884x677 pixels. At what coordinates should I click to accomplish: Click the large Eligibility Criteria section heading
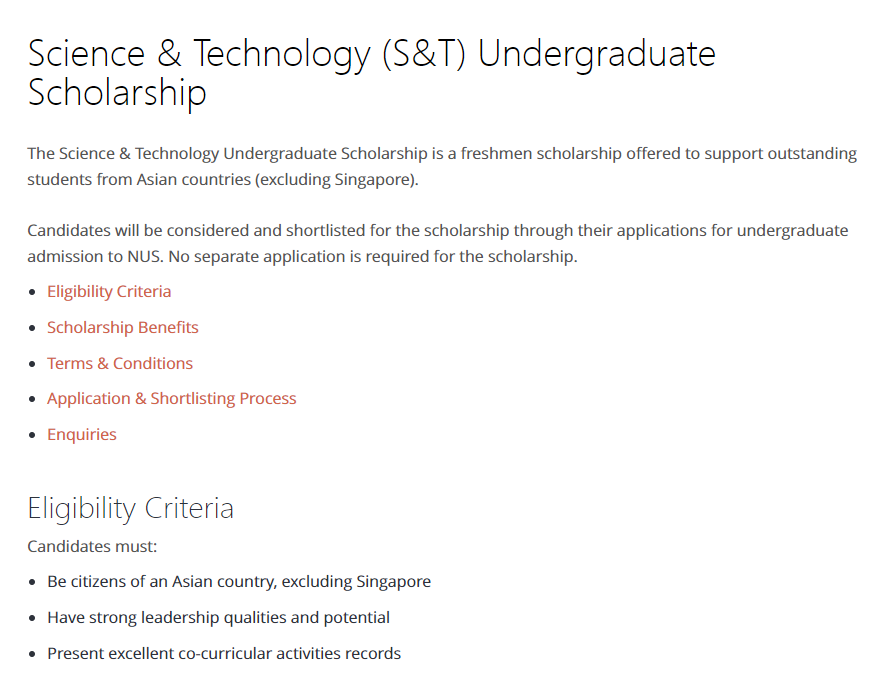click(130, 508)
